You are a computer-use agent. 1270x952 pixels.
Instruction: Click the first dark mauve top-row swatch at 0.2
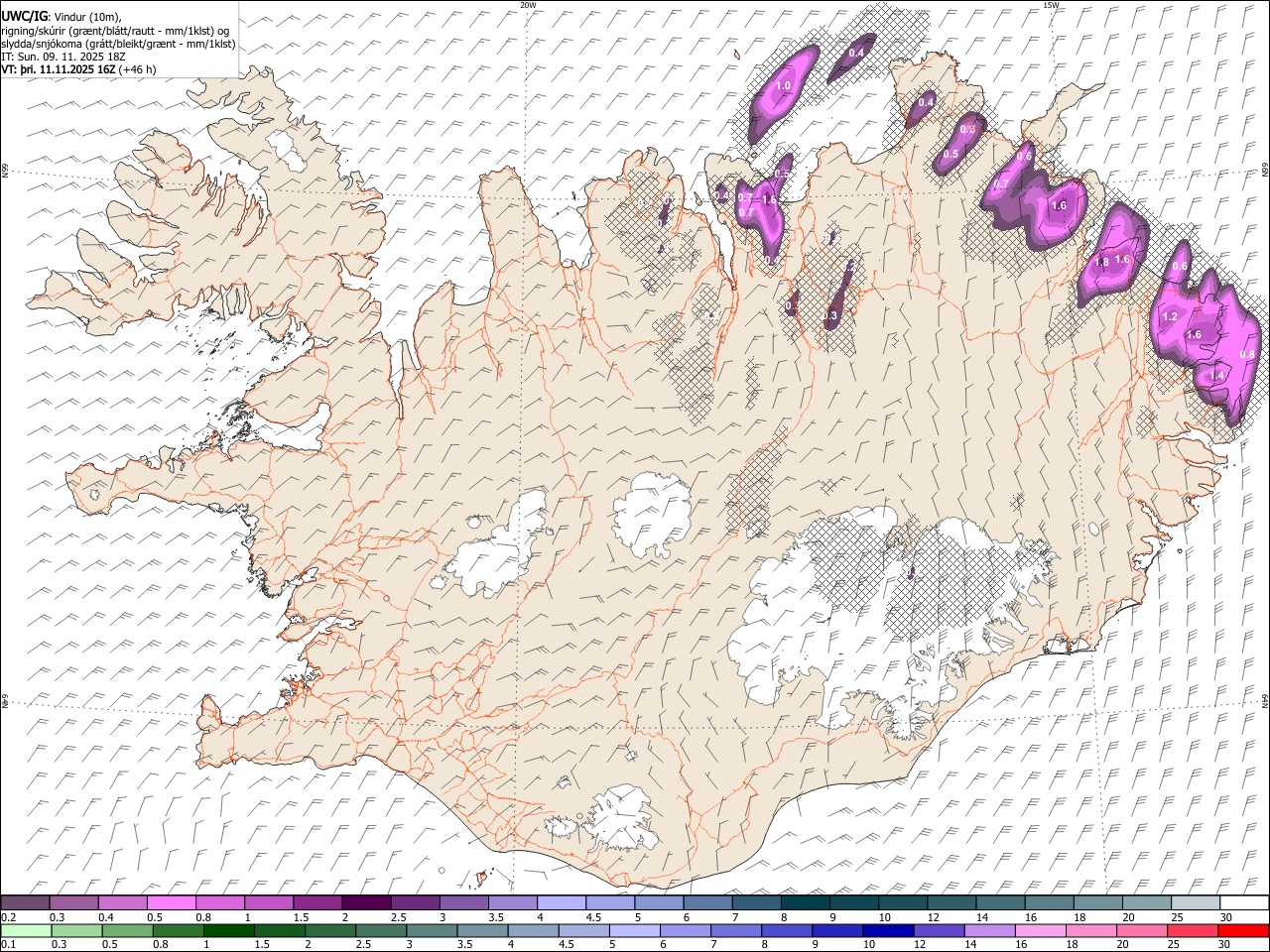pyautogui.click(x=25, y=903)
